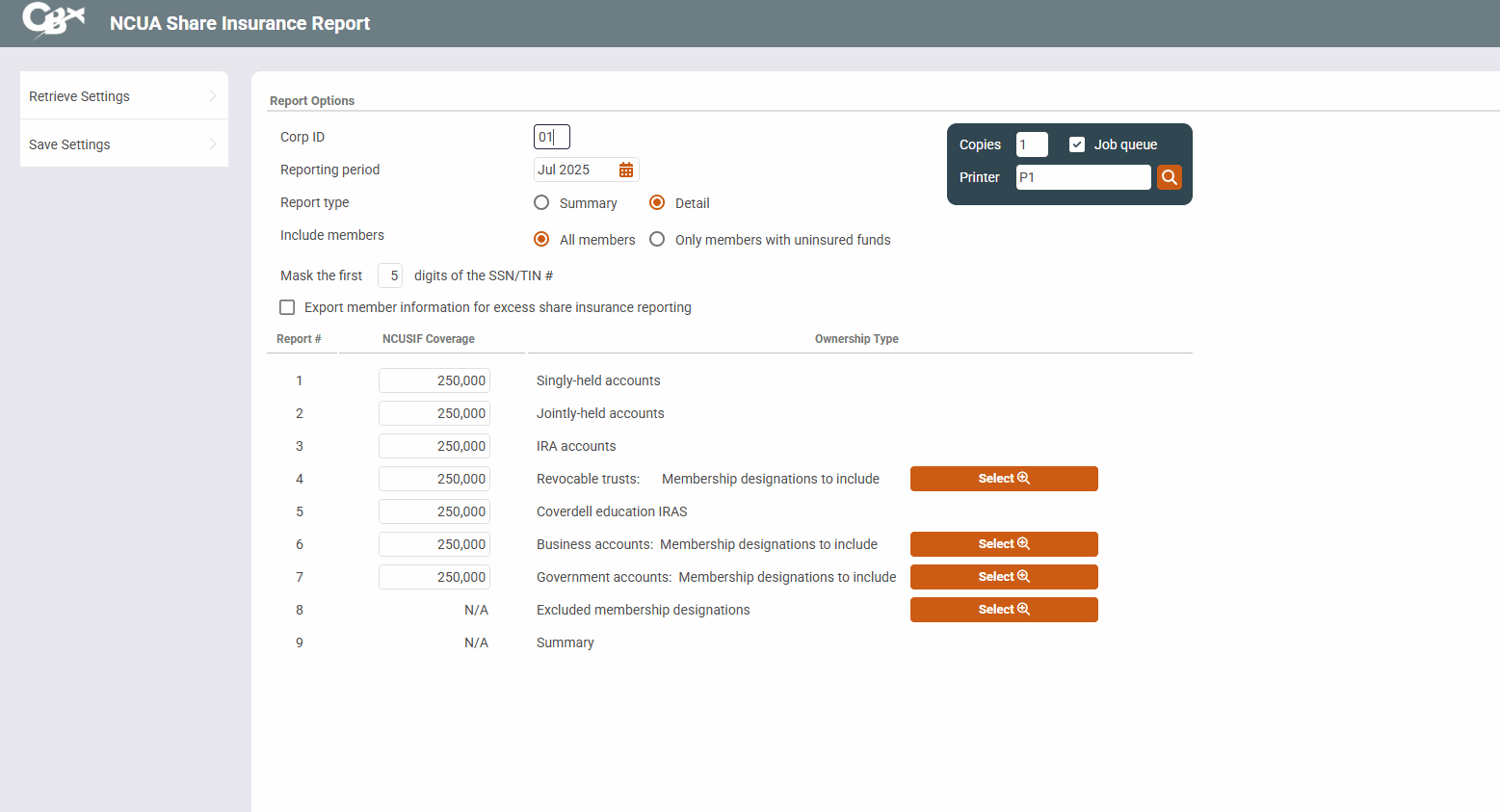Edit coverage for Revocable trusts

[434, 479]
